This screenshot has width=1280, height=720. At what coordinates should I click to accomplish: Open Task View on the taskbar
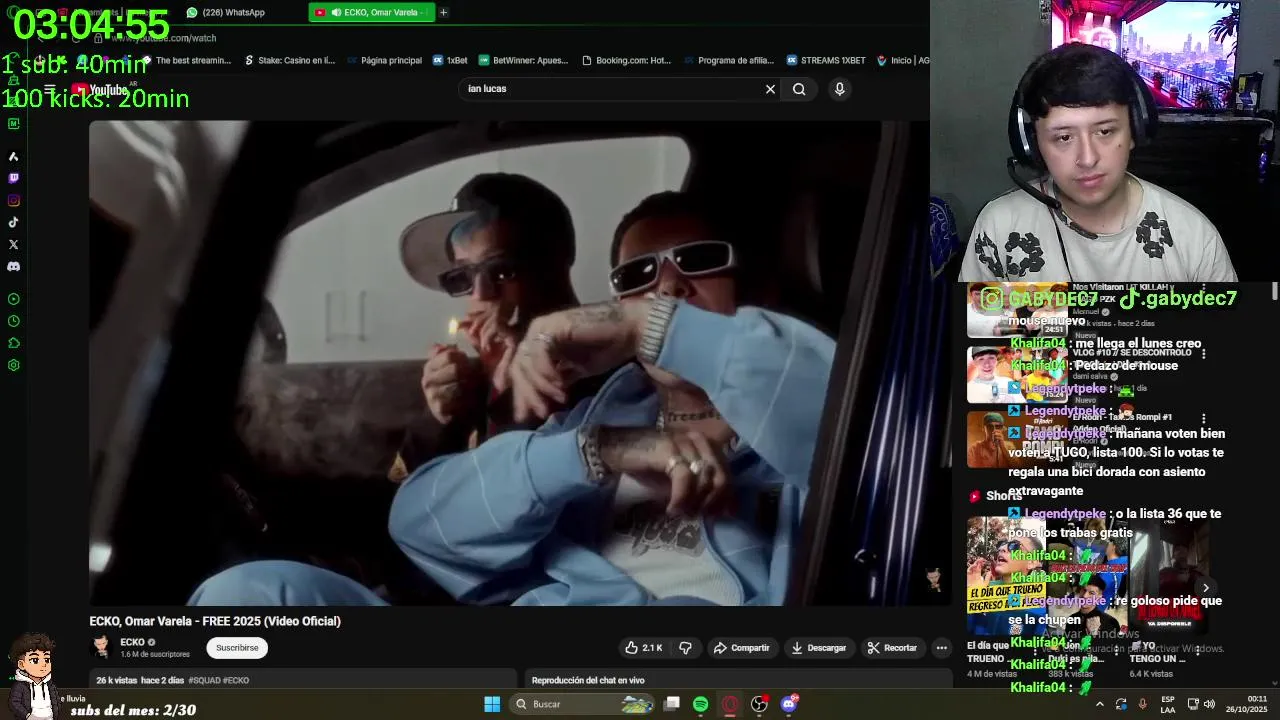pyautogui.click(x=672, y=704)
